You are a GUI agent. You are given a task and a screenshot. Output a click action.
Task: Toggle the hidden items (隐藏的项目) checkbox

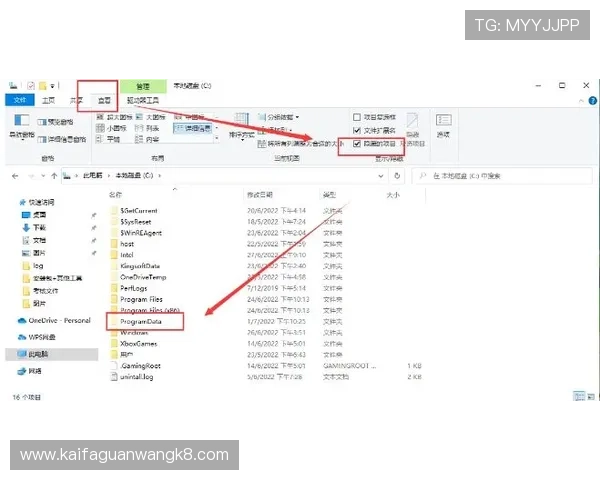[x=374, y=144]
